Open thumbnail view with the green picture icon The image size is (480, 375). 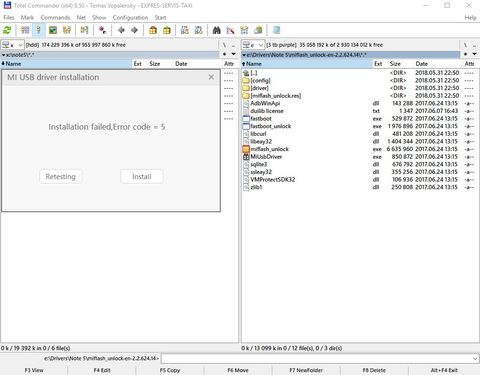(53, 30)
